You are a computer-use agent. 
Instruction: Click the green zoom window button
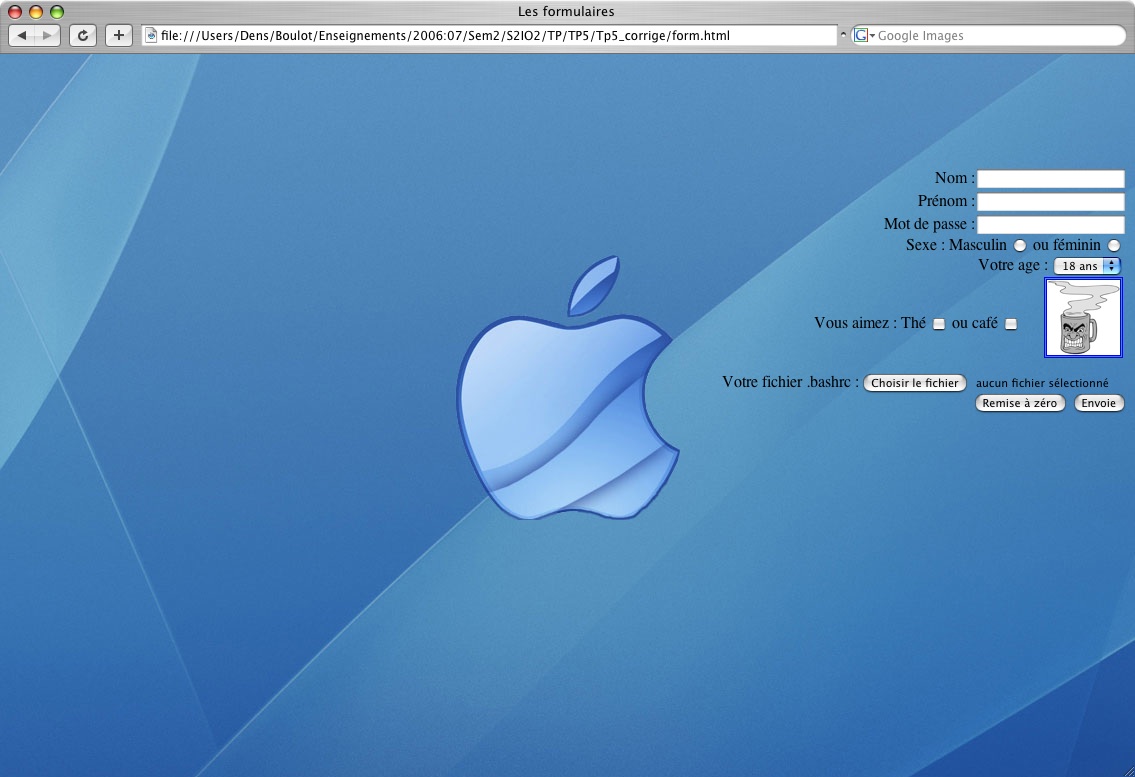(56, 12)
